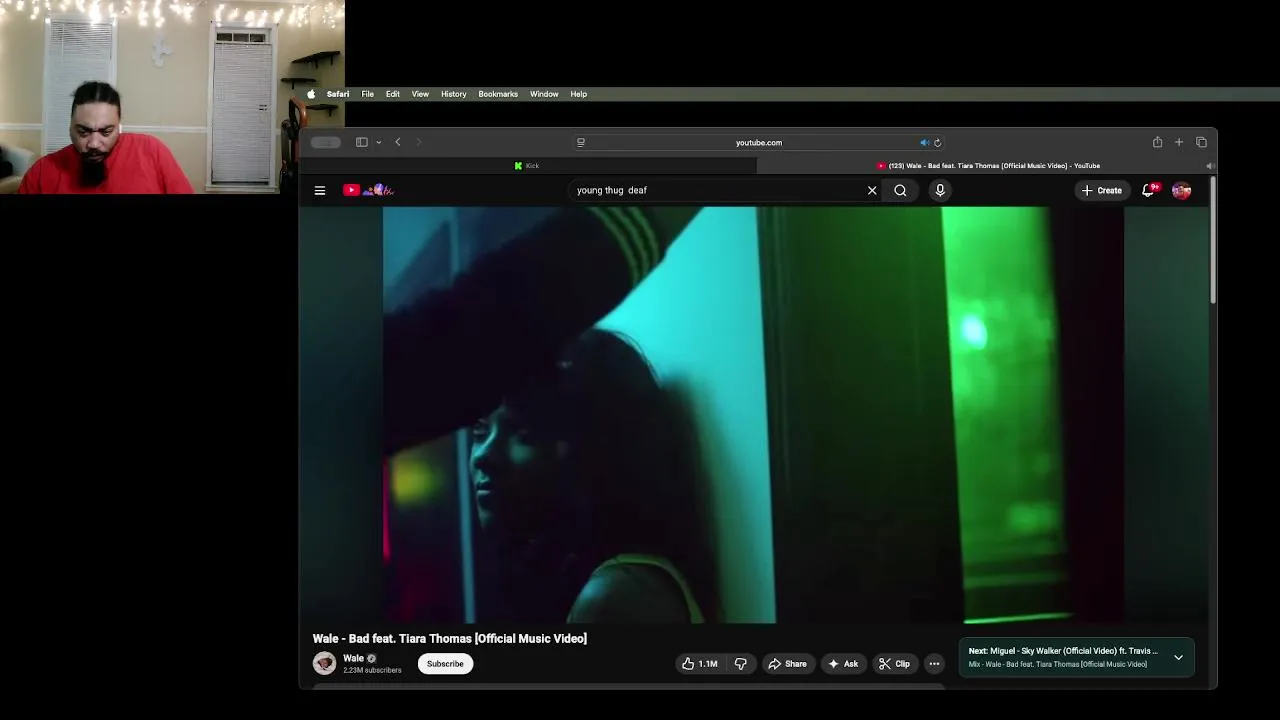Open the Bookmarks menu
The width and height of the screenshot is (1280, 720).
coord(498,94)
